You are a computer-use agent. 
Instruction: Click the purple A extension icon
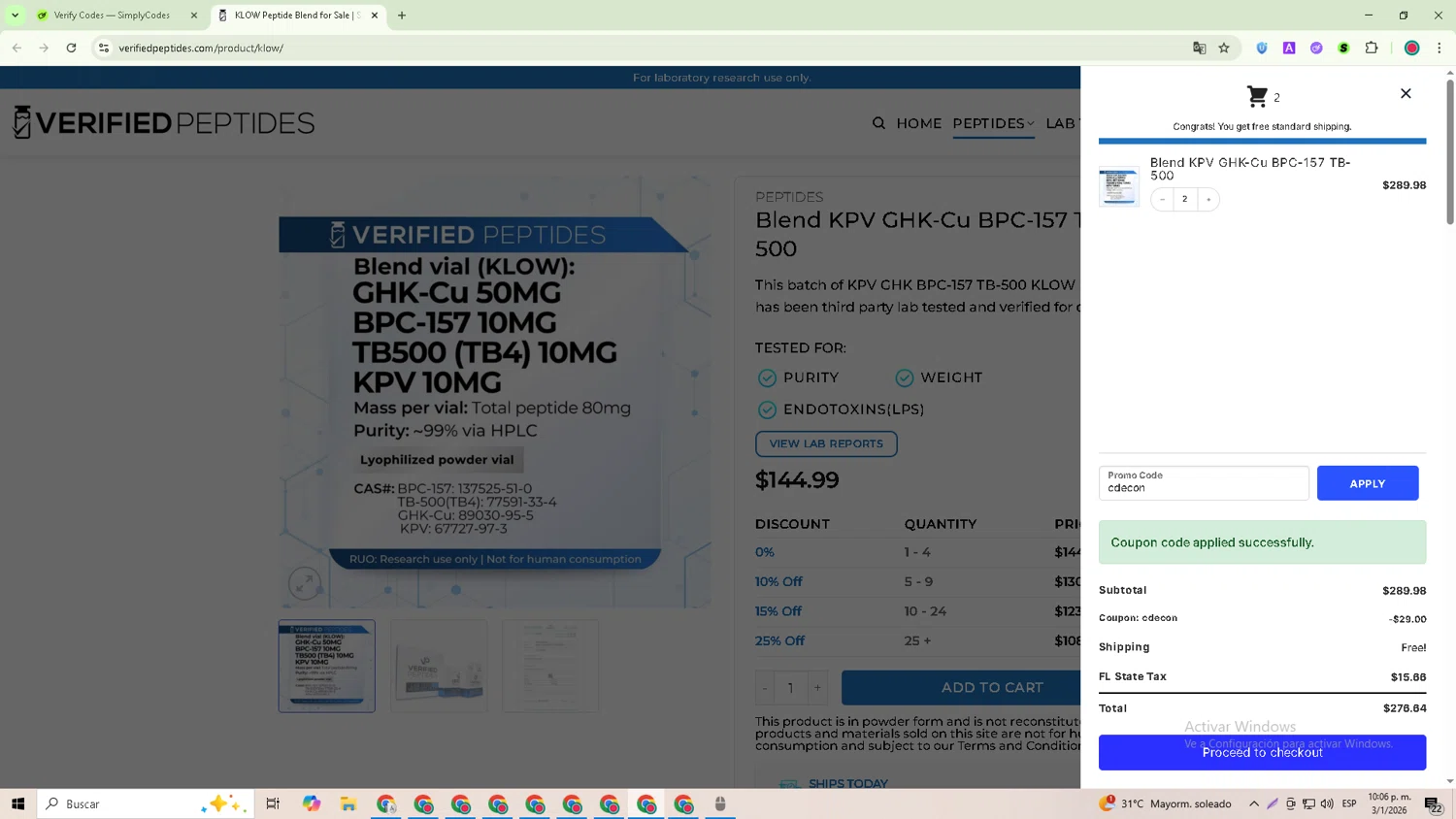coord(1289,48)
